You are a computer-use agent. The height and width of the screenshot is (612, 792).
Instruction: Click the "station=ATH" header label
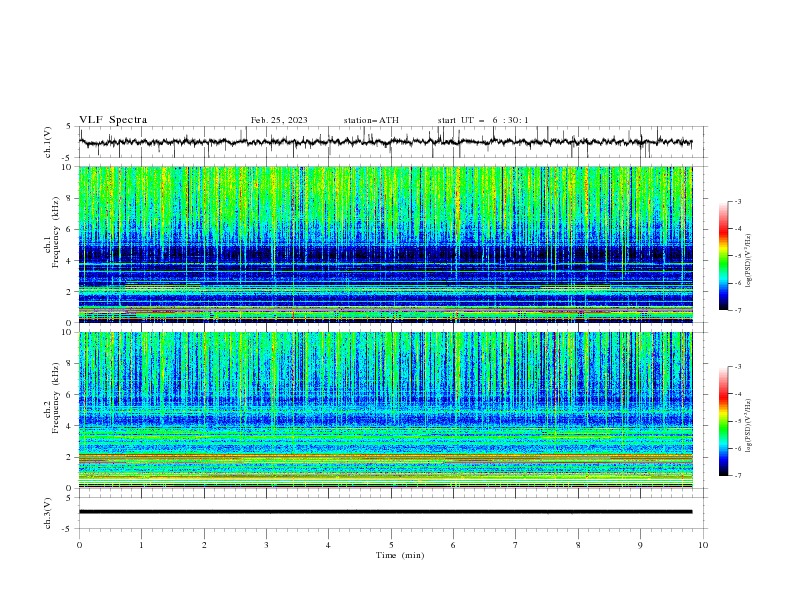tap(371, 120)
